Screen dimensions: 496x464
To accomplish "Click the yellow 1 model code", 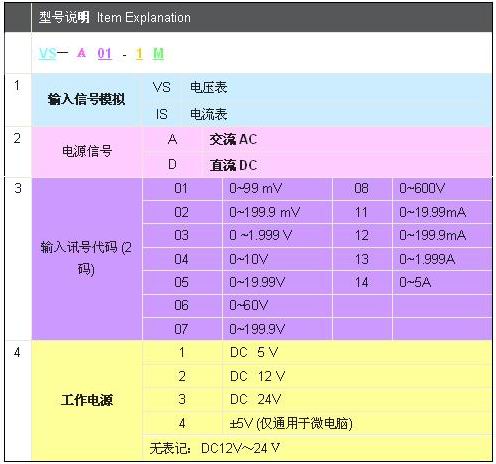I will (x=139, y=54).
